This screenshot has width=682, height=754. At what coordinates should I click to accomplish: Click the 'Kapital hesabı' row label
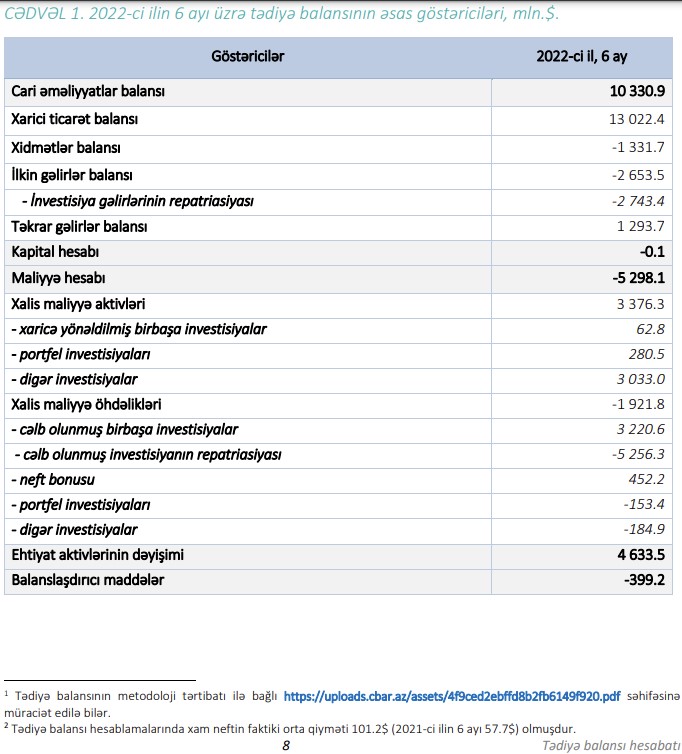[x=55, y=251]
